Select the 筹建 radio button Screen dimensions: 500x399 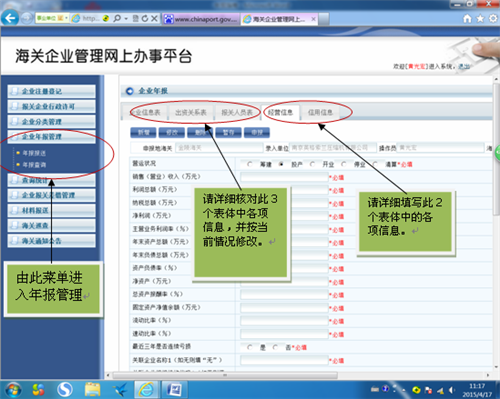(x=250, y=164)
